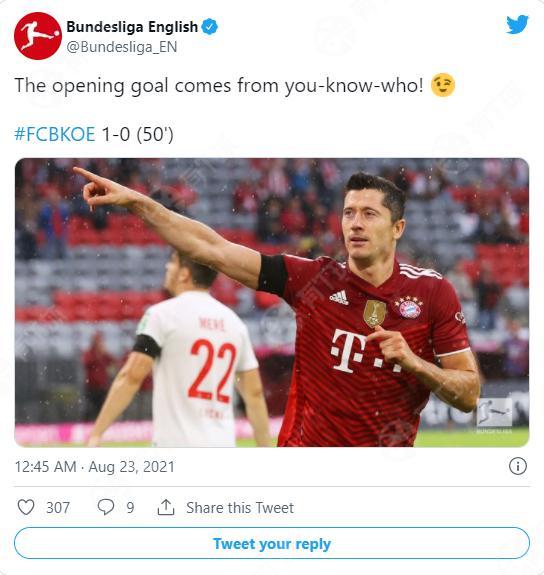Click the Bundesliga watermark logo in photo
Screen dimensions: 544x575
[x=494, y=414]
